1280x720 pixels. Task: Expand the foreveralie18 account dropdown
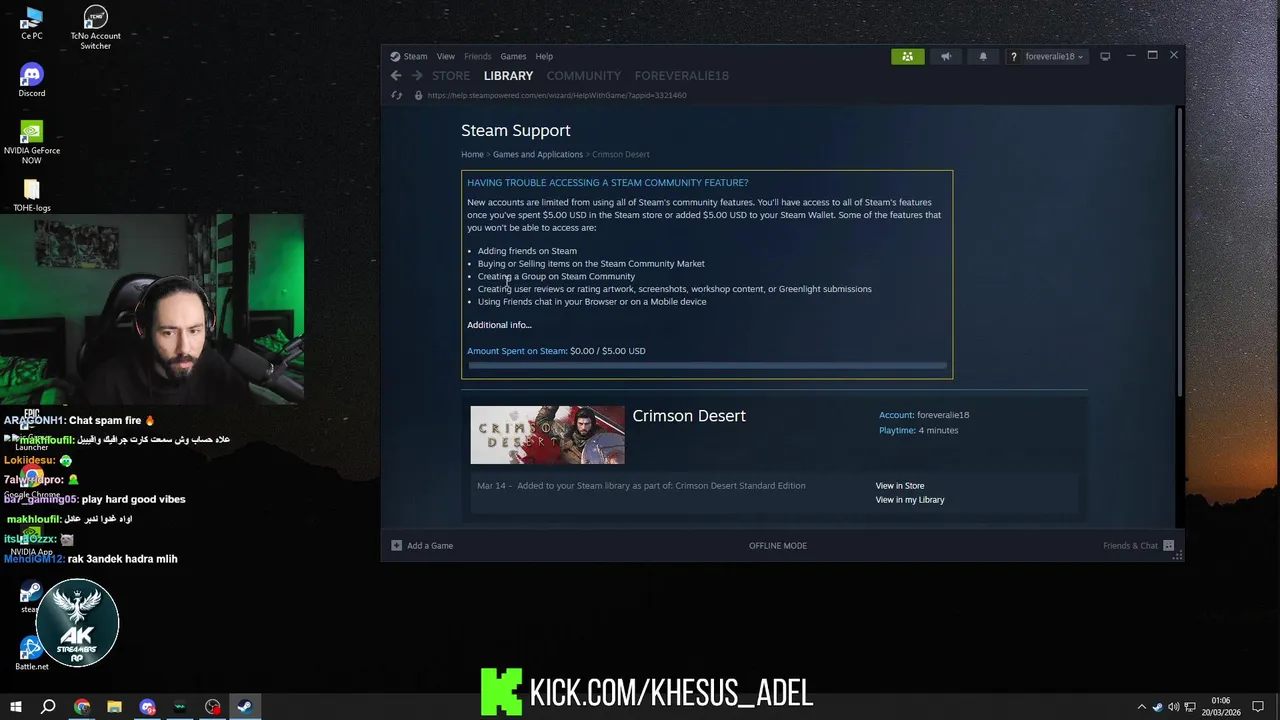[x=1054, y=56]
